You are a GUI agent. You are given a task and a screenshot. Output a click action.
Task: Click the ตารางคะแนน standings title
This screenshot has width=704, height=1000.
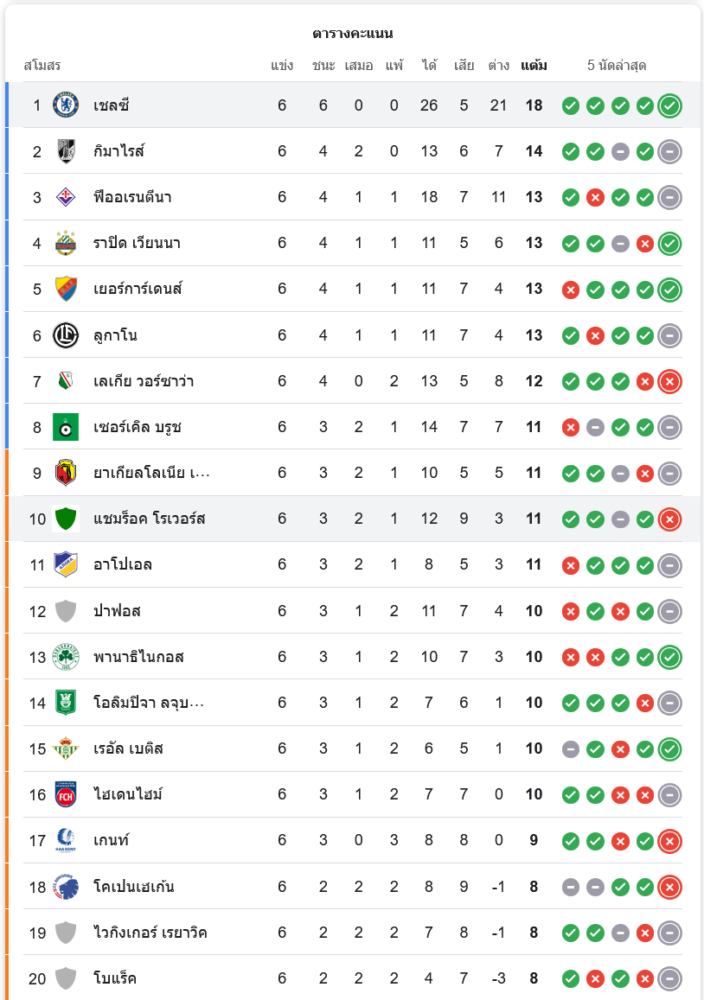pyautogui.click(x=352, y=33)
